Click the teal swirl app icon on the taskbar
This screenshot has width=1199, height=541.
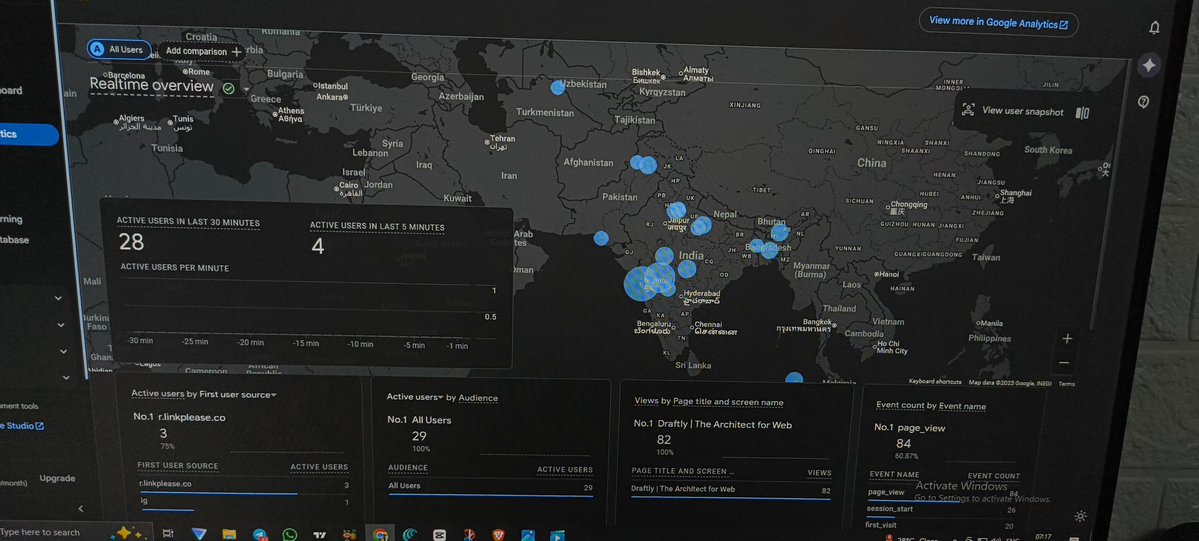tap(410, 535)
